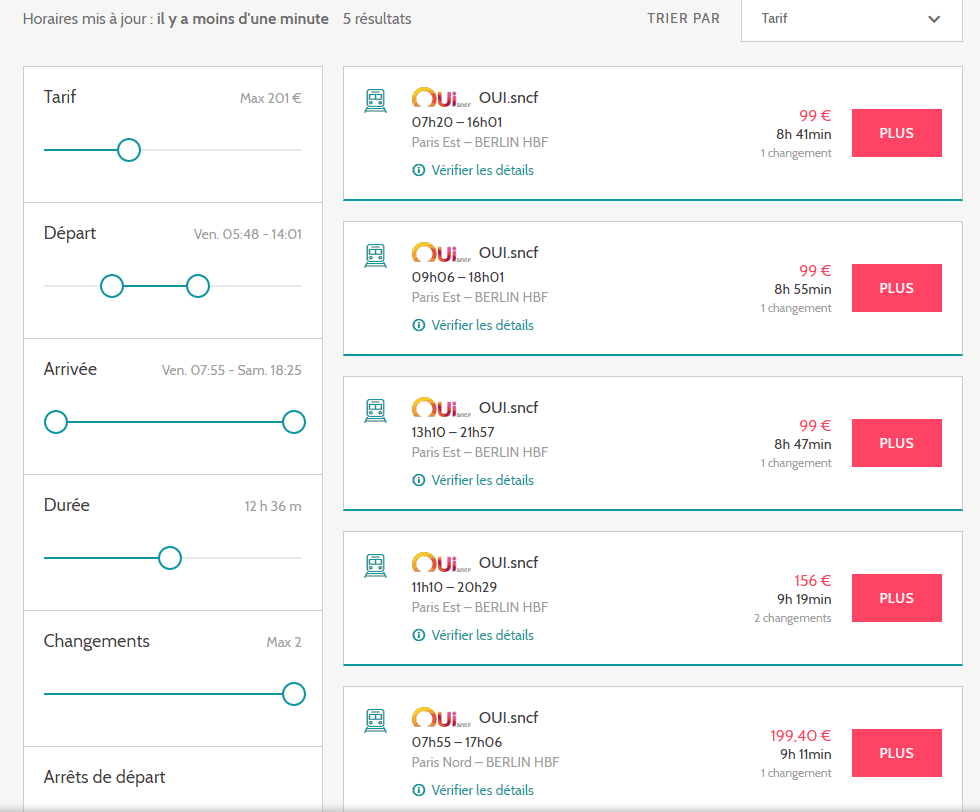The width and height of the screenshot is (980, 812).
Task: Click train icon of the 07h55 – 17h06 trip
Action: tap(375, 720)
